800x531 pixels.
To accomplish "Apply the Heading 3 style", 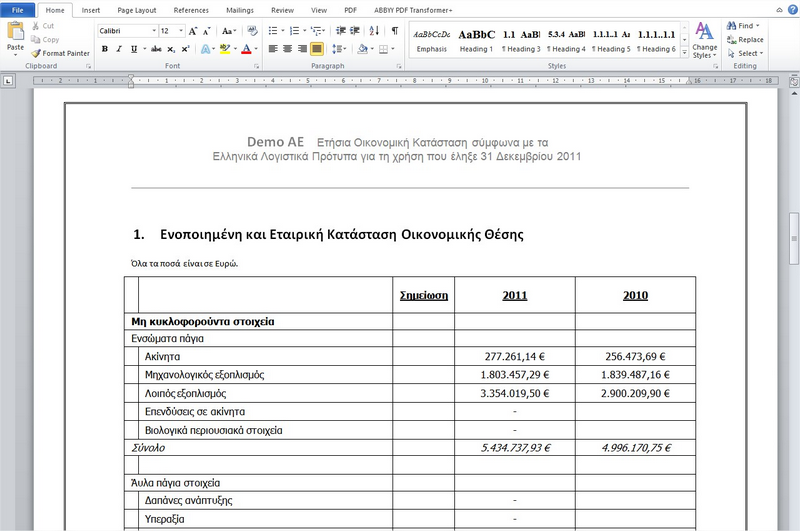I will click(521, 40).
